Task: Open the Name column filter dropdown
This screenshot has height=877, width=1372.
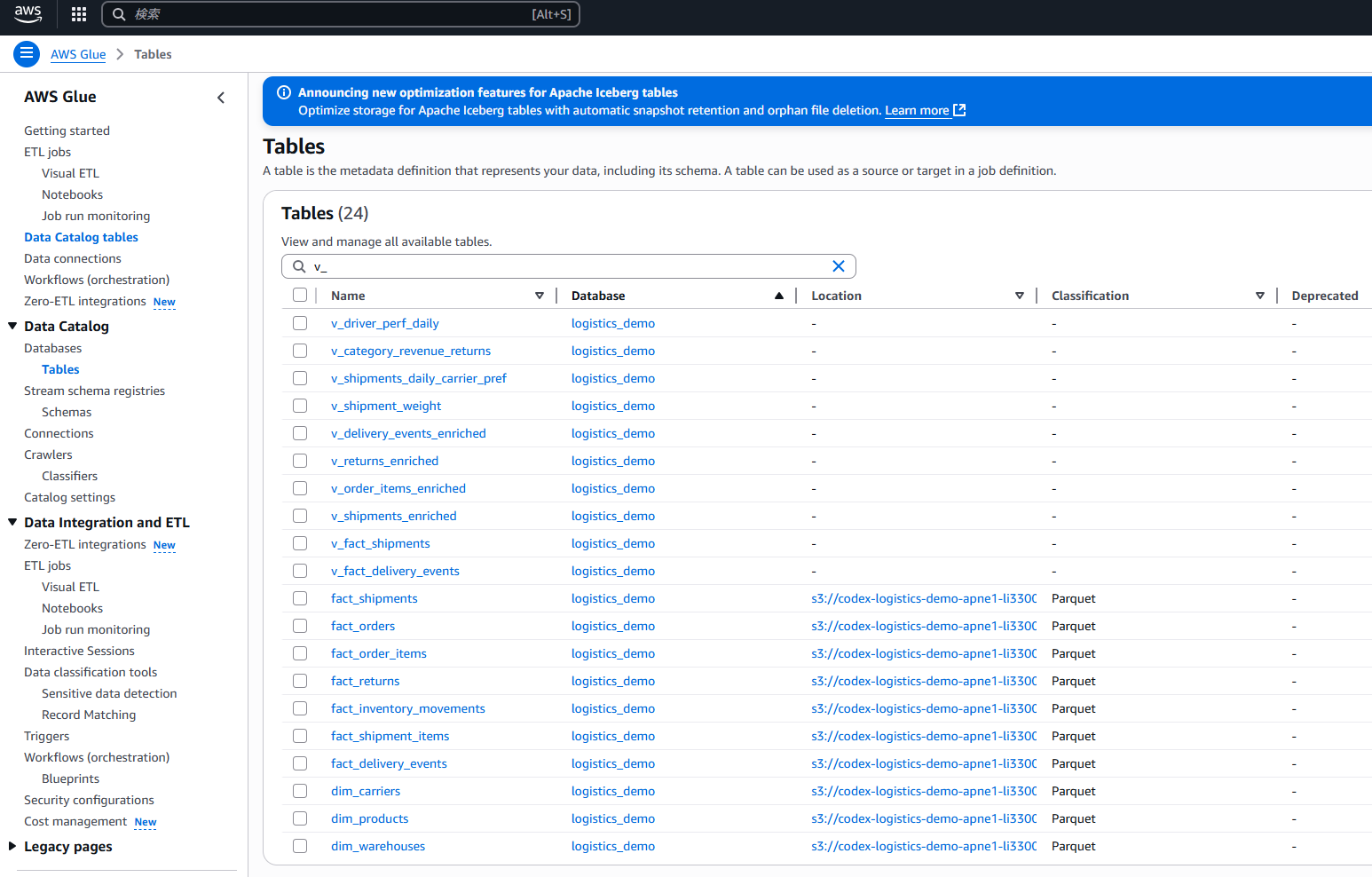Action: click(x=539, y=296)
